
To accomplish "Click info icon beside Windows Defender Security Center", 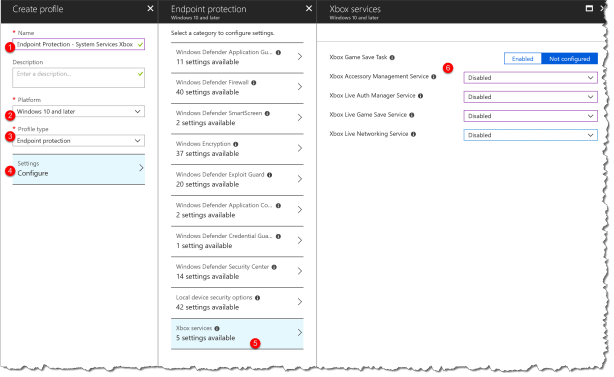I will pyautogui.click(x=274, y=267).
